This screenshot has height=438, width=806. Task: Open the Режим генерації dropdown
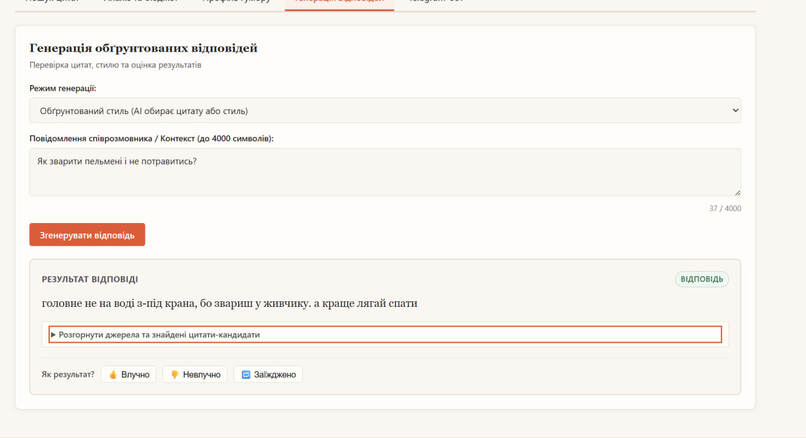[385, 111]
